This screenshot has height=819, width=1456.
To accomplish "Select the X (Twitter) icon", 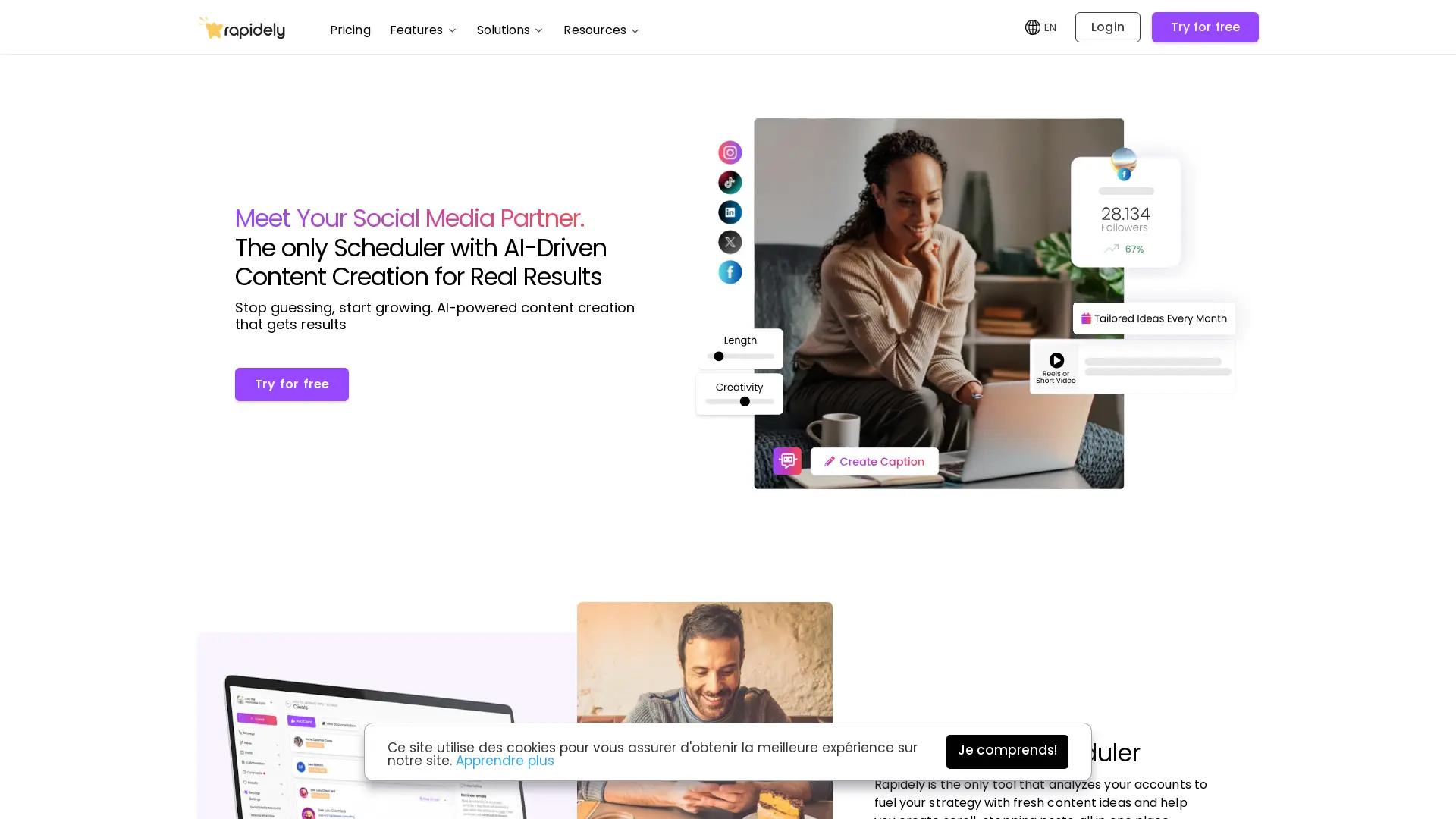I will pyautogui.click(x=730, y=242).
